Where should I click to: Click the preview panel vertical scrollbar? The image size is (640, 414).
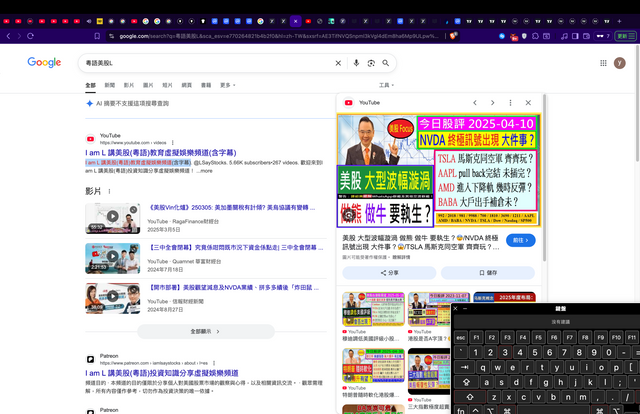(x=544, y=178)
